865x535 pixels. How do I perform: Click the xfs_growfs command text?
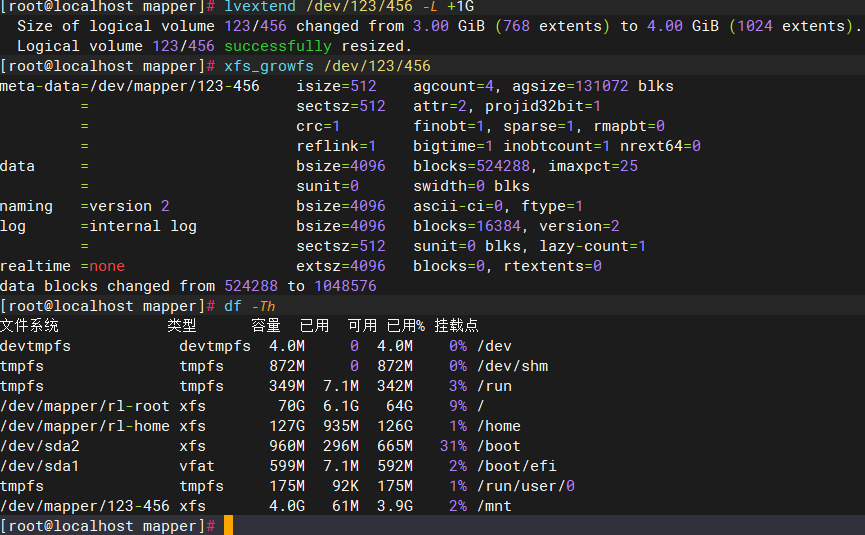coord(327,66)
